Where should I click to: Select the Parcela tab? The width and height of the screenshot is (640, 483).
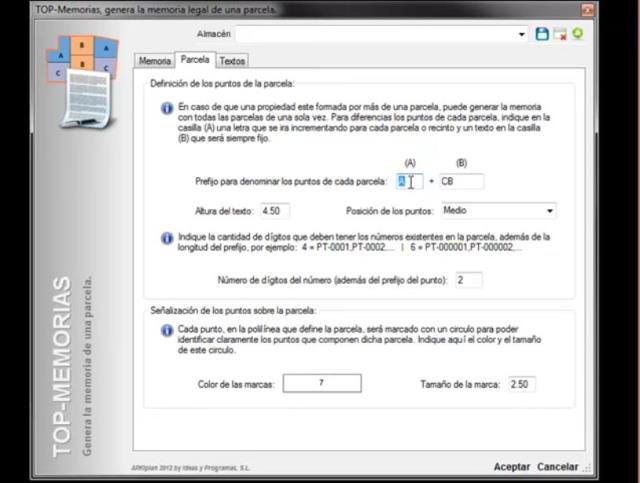[195, 60]
